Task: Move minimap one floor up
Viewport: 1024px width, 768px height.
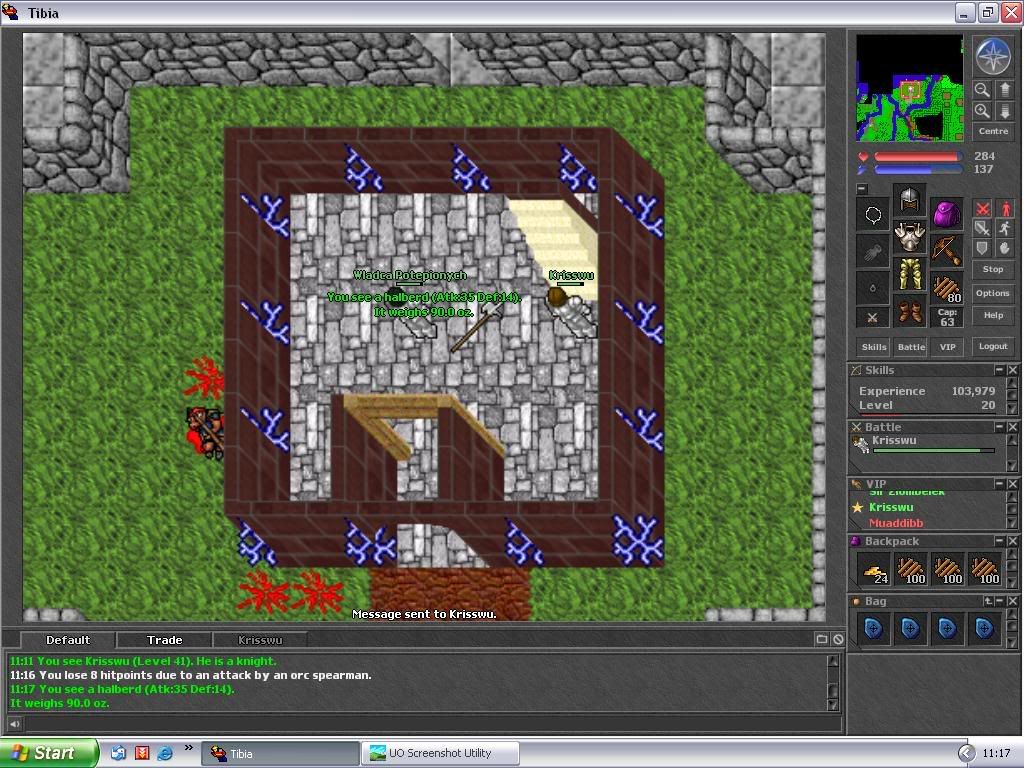Action: click(x=1004, y=90)
